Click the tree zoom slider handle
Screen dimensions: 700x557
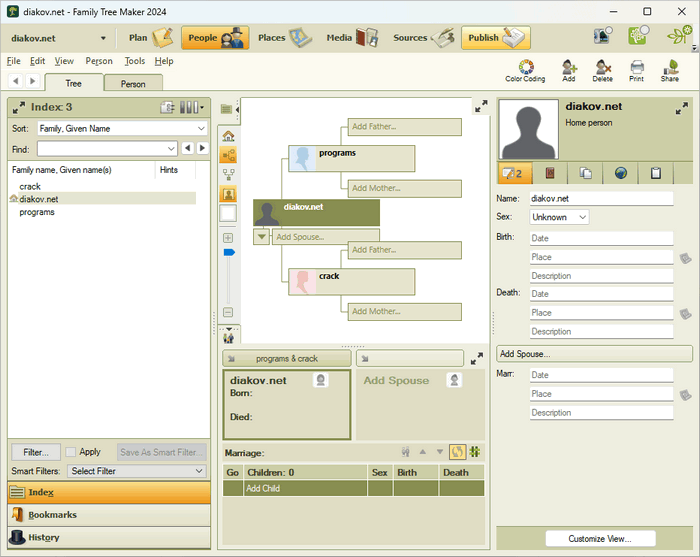228,253
